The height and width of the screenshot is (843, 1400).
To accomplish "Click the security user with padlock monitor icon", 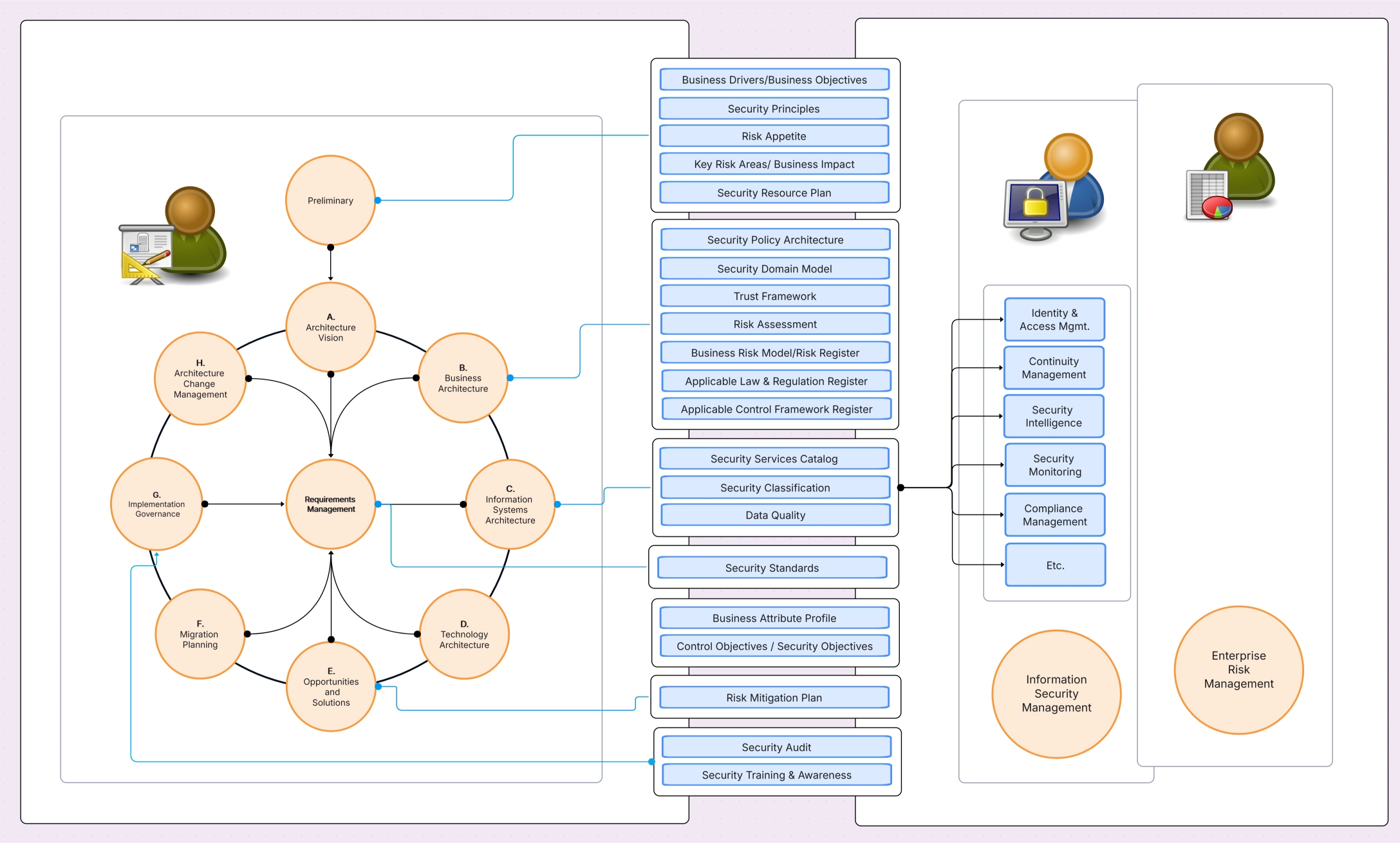I will click(1055, 187).
